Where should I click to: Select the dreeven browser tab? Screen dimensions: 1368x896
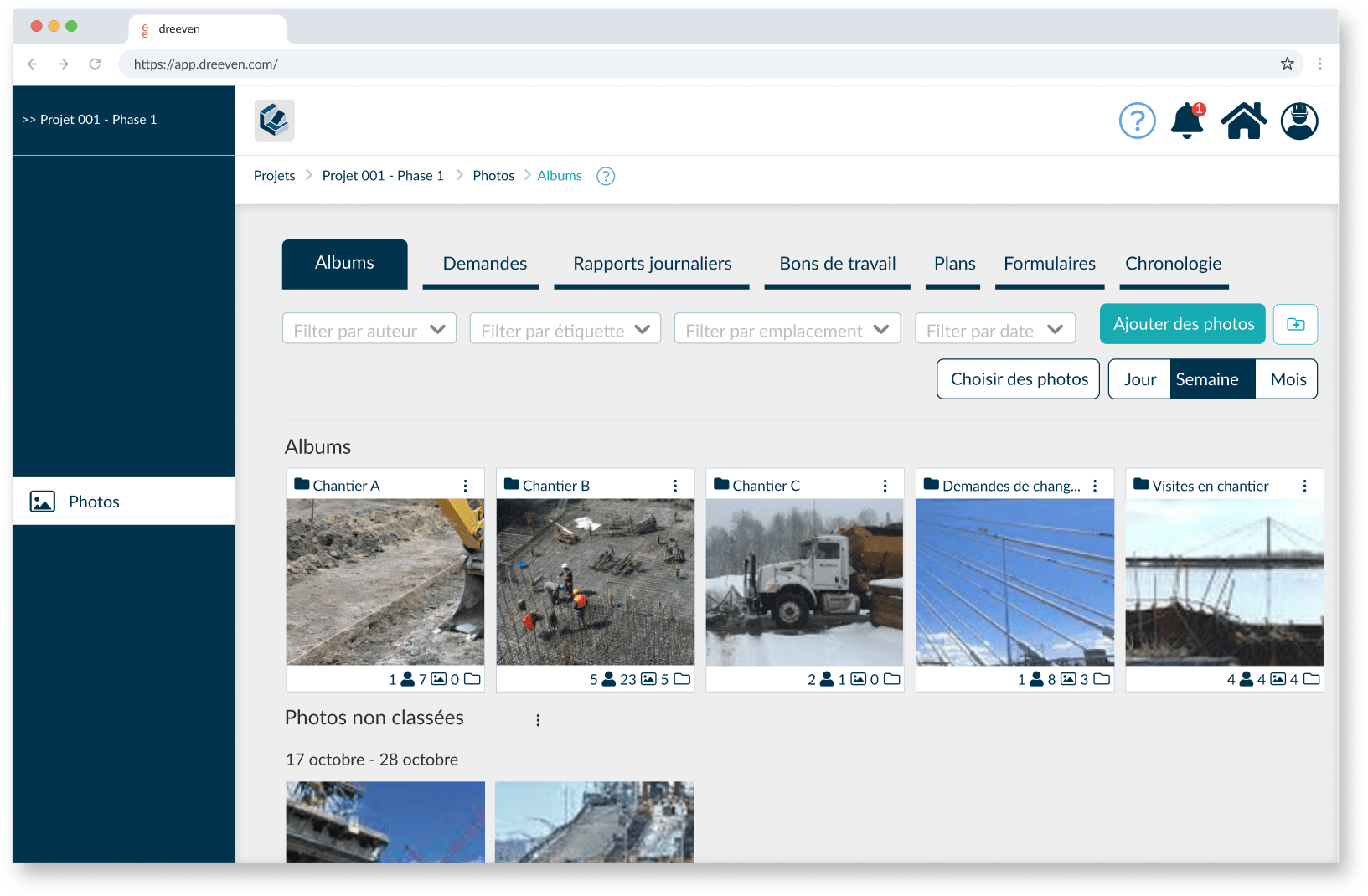[208, 29]
